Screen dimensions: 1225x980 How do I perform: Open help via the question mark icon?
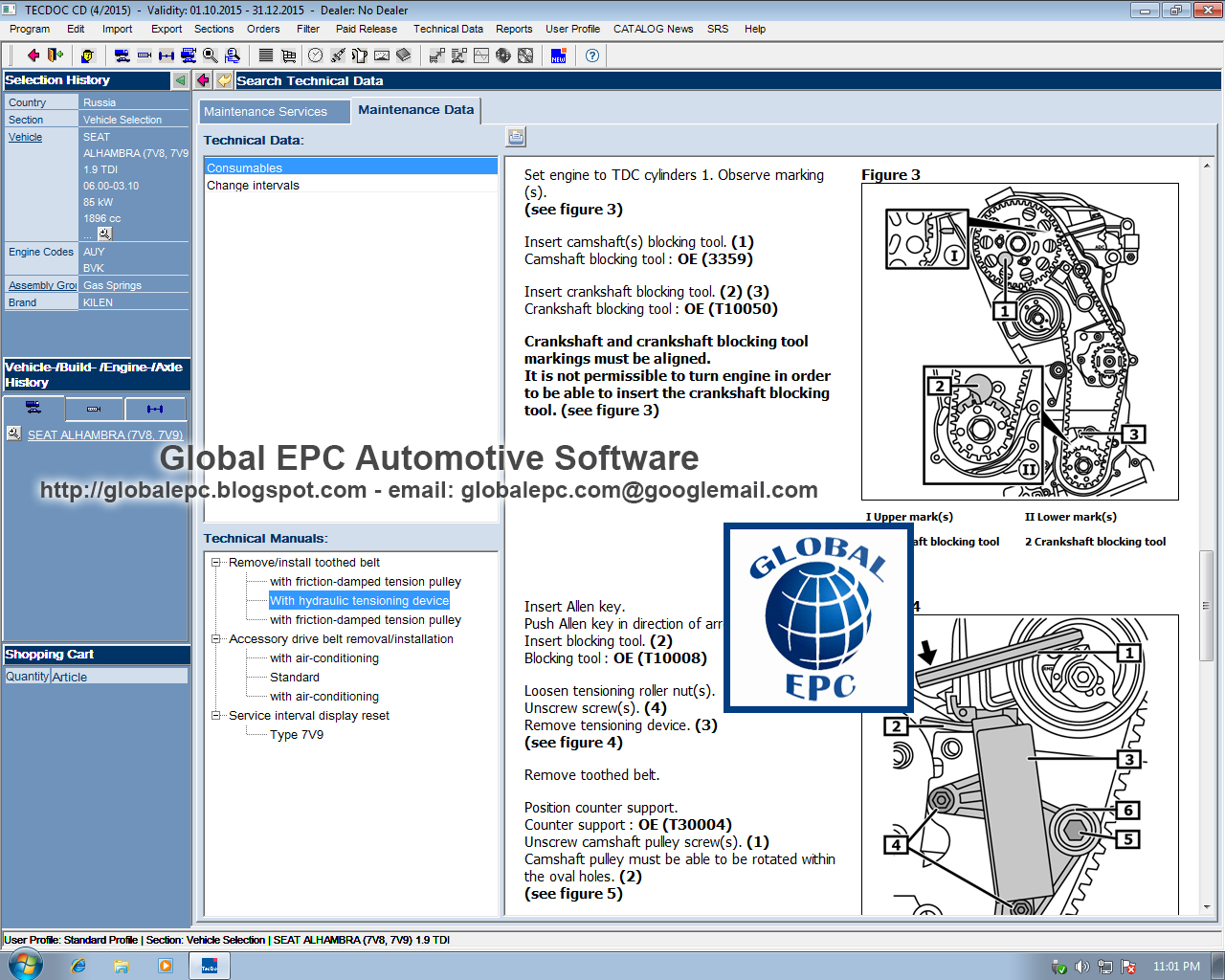click(592, 56)
